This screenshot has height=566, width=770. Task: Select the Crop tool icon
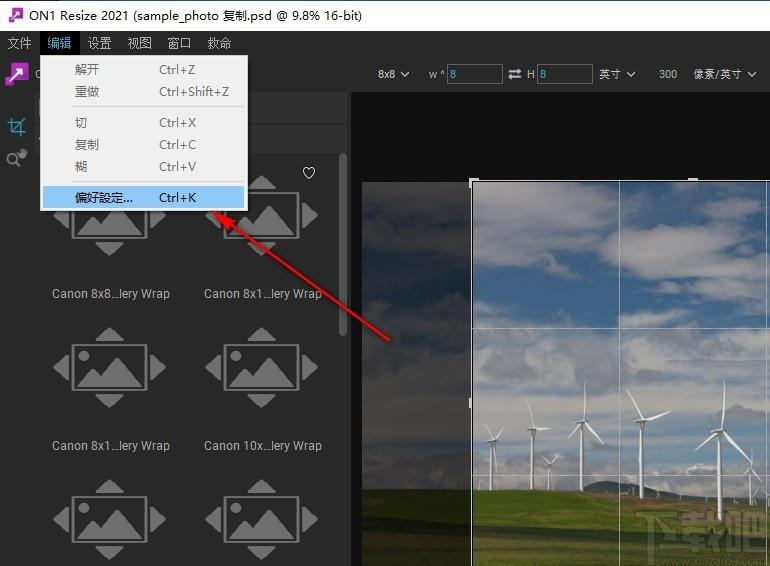[17, 127]
